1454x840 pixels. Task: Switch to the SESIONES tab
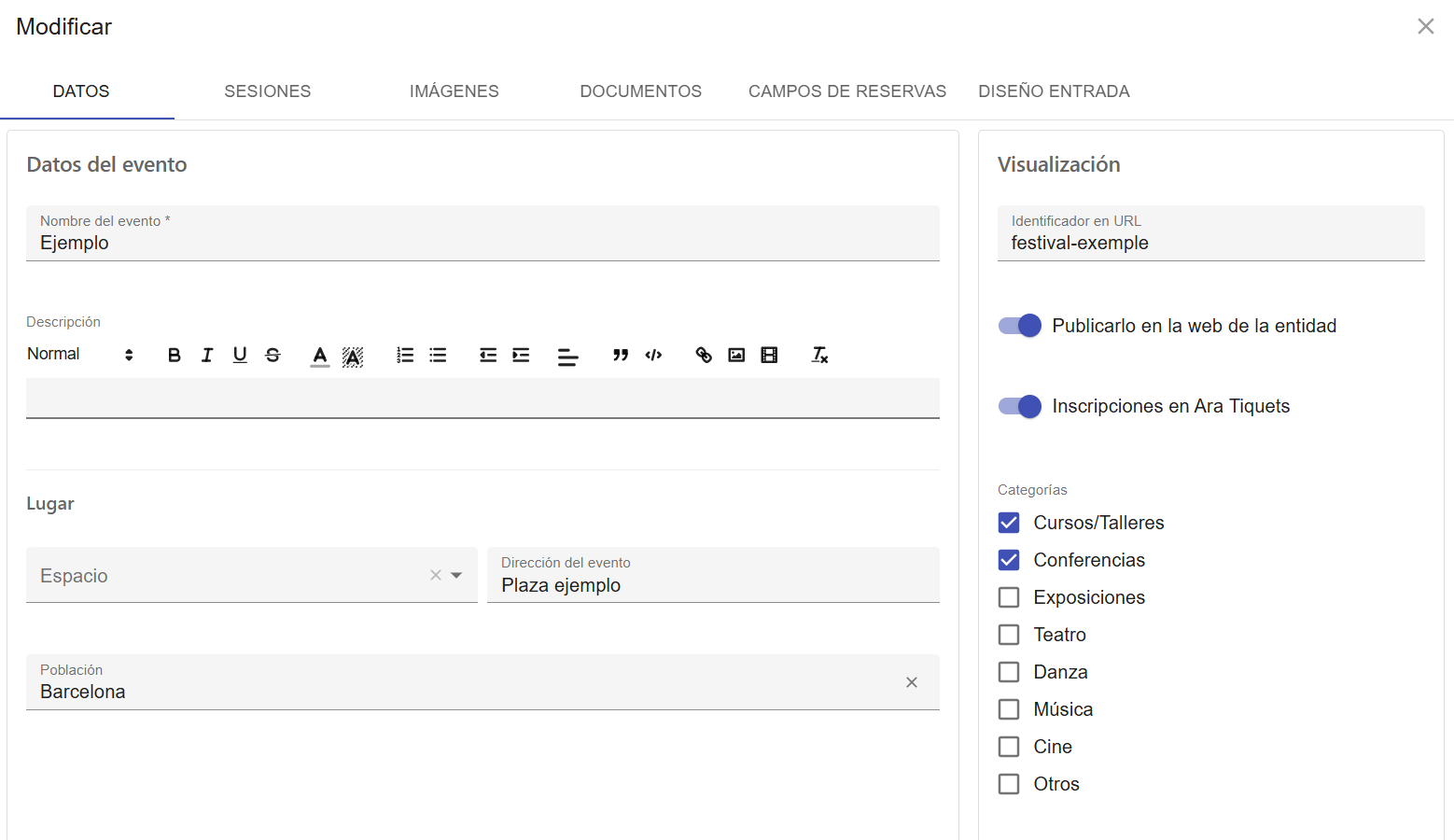[268, 91]
